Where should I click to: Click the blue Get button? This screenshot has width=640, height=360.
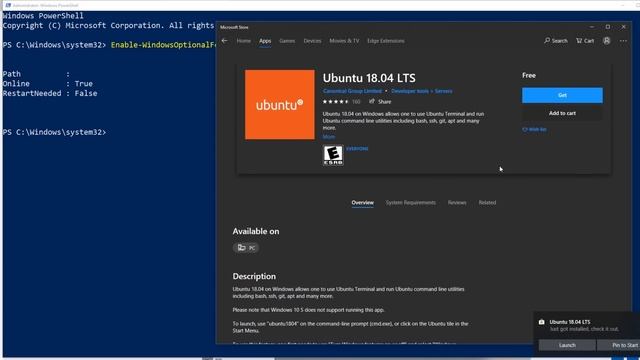coord(562,95)
